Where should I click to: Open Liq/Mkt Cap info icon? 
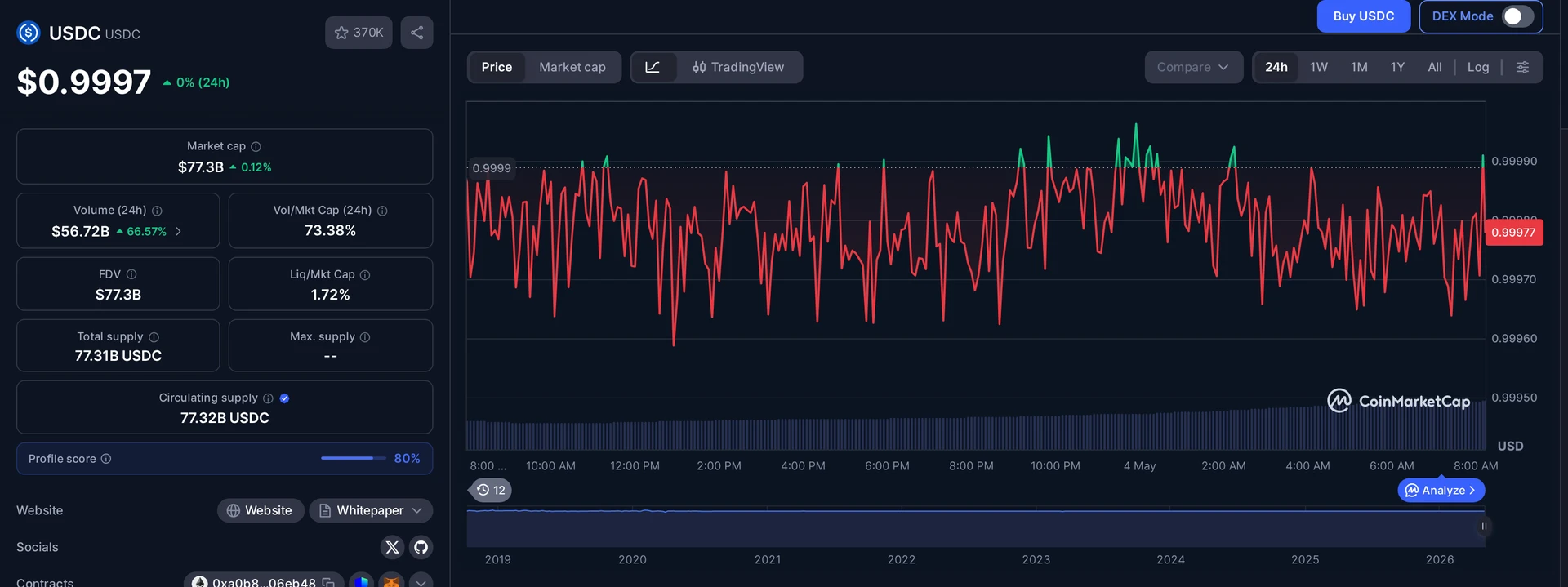[x=365, y=275]
